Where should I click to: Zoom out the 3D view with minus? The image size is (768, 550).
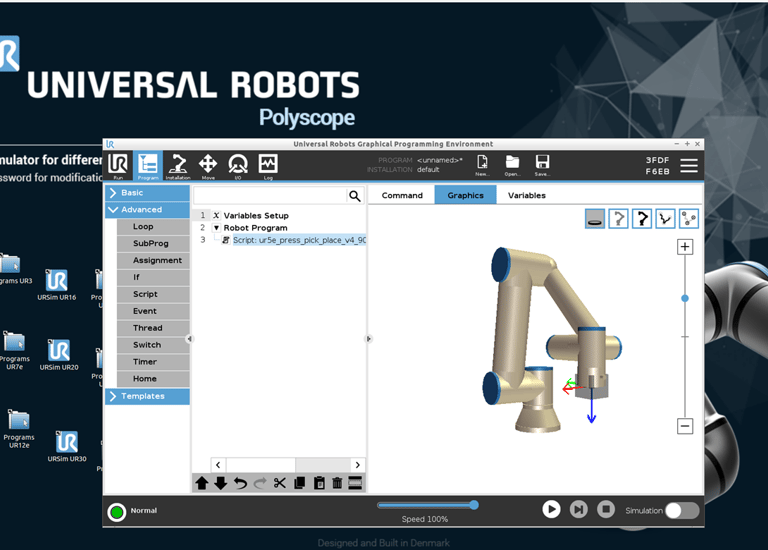tap(685, 426)
